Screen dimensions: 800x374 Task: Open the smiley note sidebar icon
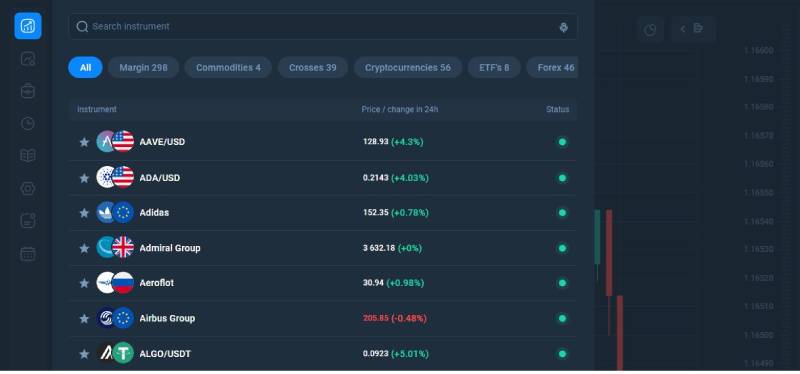pos(28,221)
